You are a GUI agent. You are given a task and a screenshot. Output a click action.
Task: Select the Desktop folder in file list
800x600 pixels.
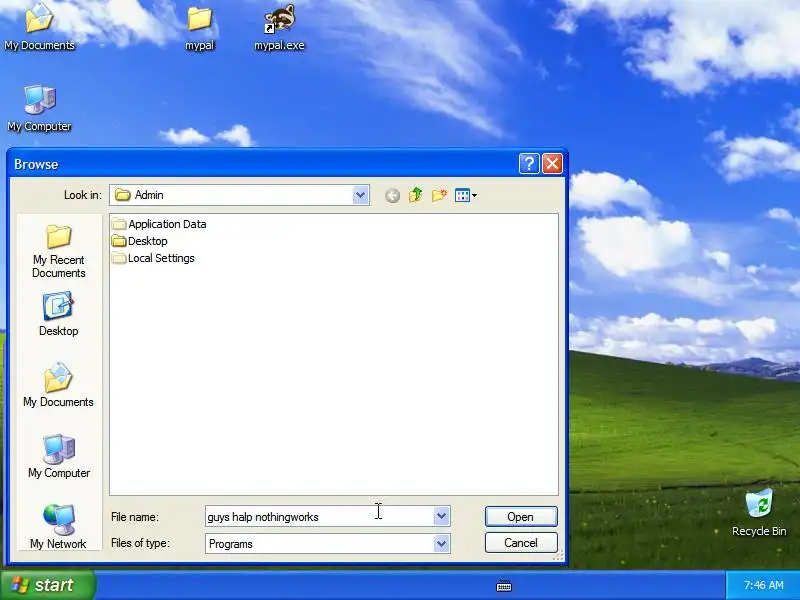click(x=140, y=241)
